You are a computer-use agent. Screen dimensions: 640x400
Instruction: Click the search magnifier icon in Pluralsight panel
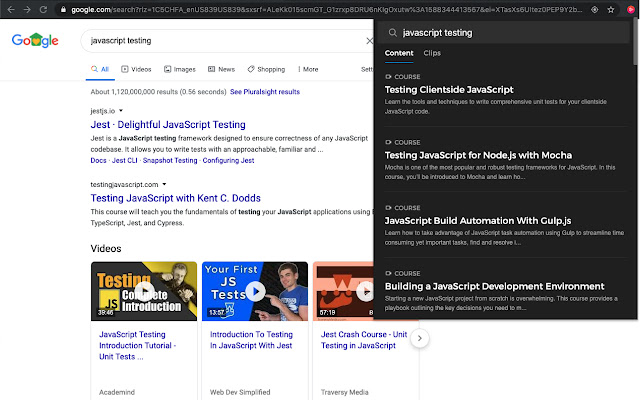(x=393, y=33)
